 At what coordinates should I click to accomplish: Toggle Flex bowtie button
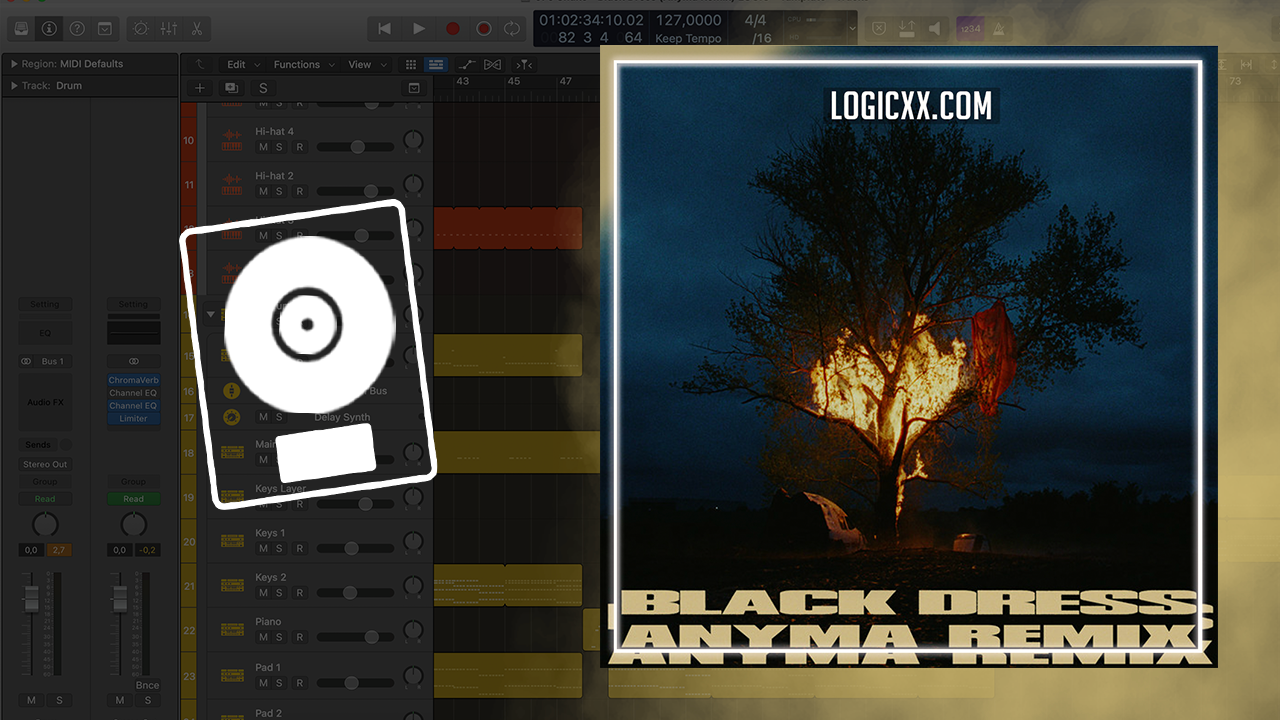click(492, 65)
